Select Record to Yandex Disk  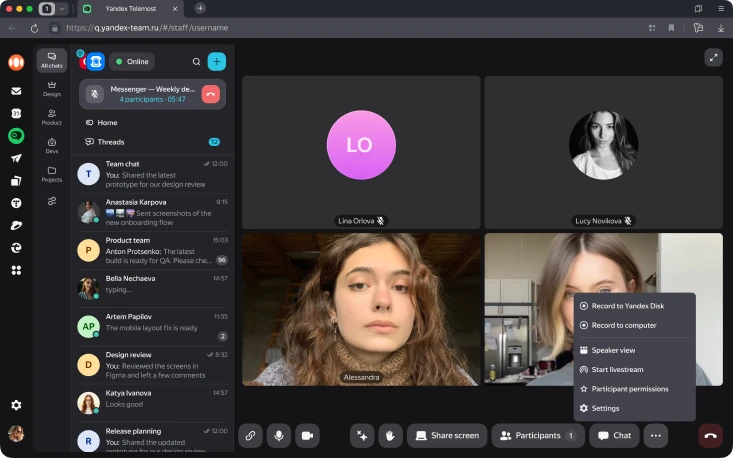[635, 306]
